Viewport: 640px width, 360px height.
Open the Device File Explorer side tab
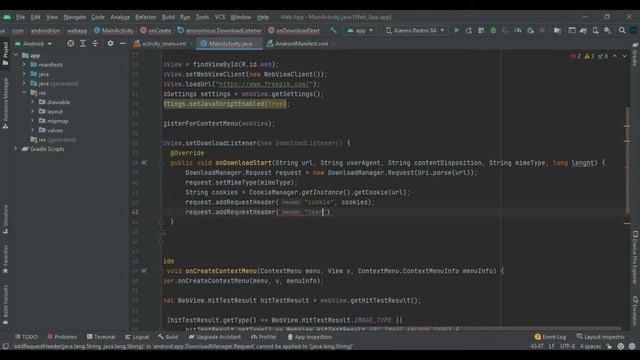pyautogui.click(x=635, y=257)
